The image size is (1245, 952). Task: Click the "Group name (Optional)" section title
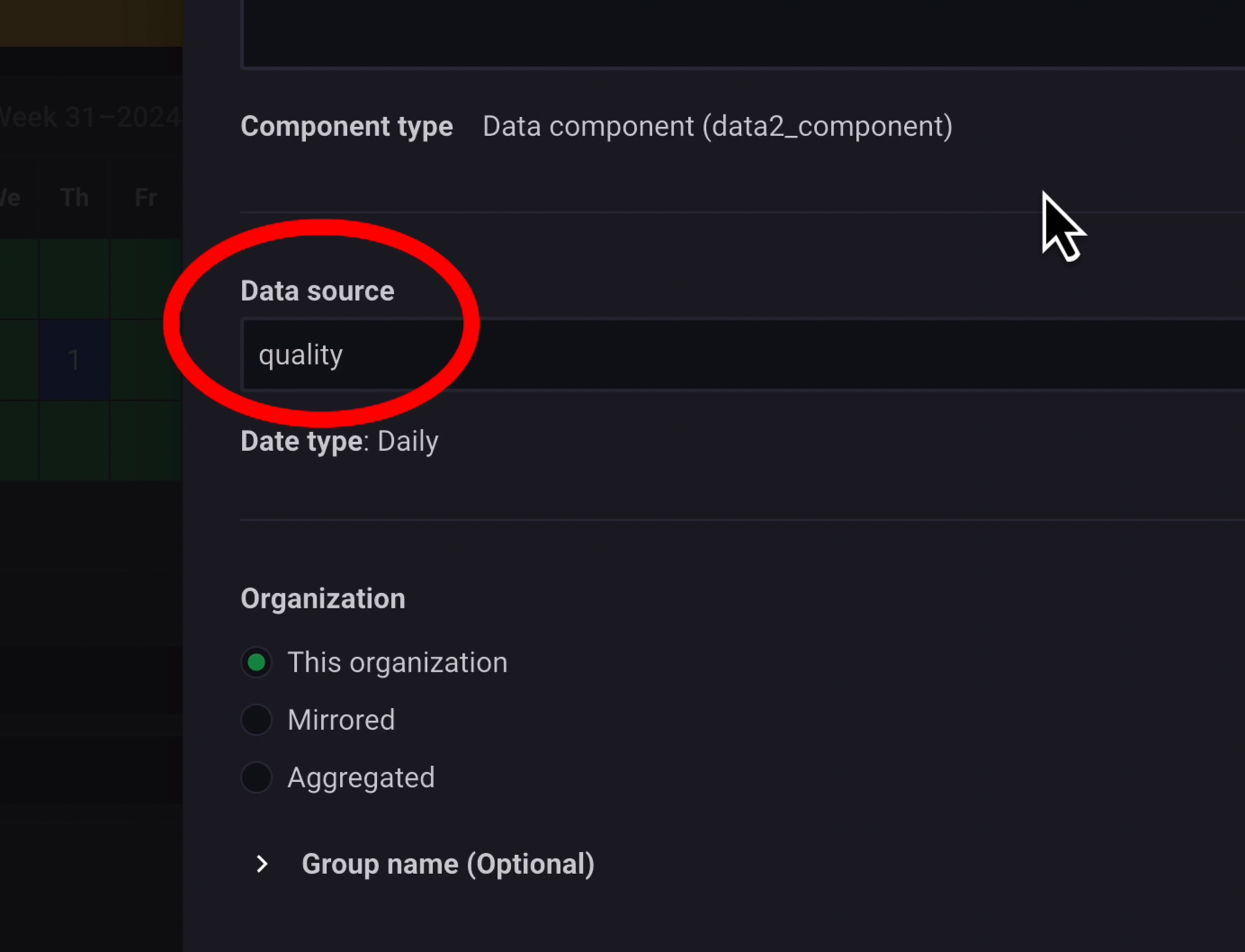[448, 865]
